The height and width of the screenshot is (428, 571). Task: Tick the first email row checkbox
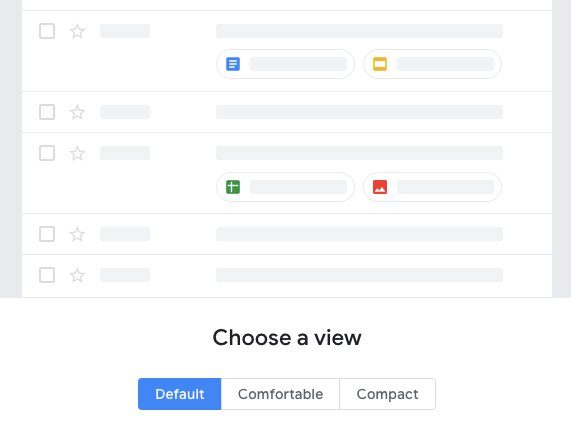tap(47, 31)
